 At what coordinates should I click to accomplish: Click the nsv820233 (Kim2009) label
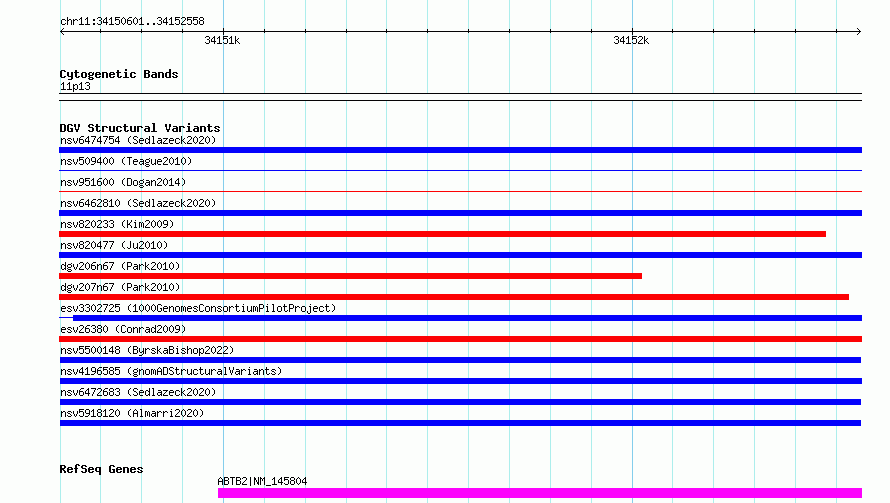click(x=117, y=224)
